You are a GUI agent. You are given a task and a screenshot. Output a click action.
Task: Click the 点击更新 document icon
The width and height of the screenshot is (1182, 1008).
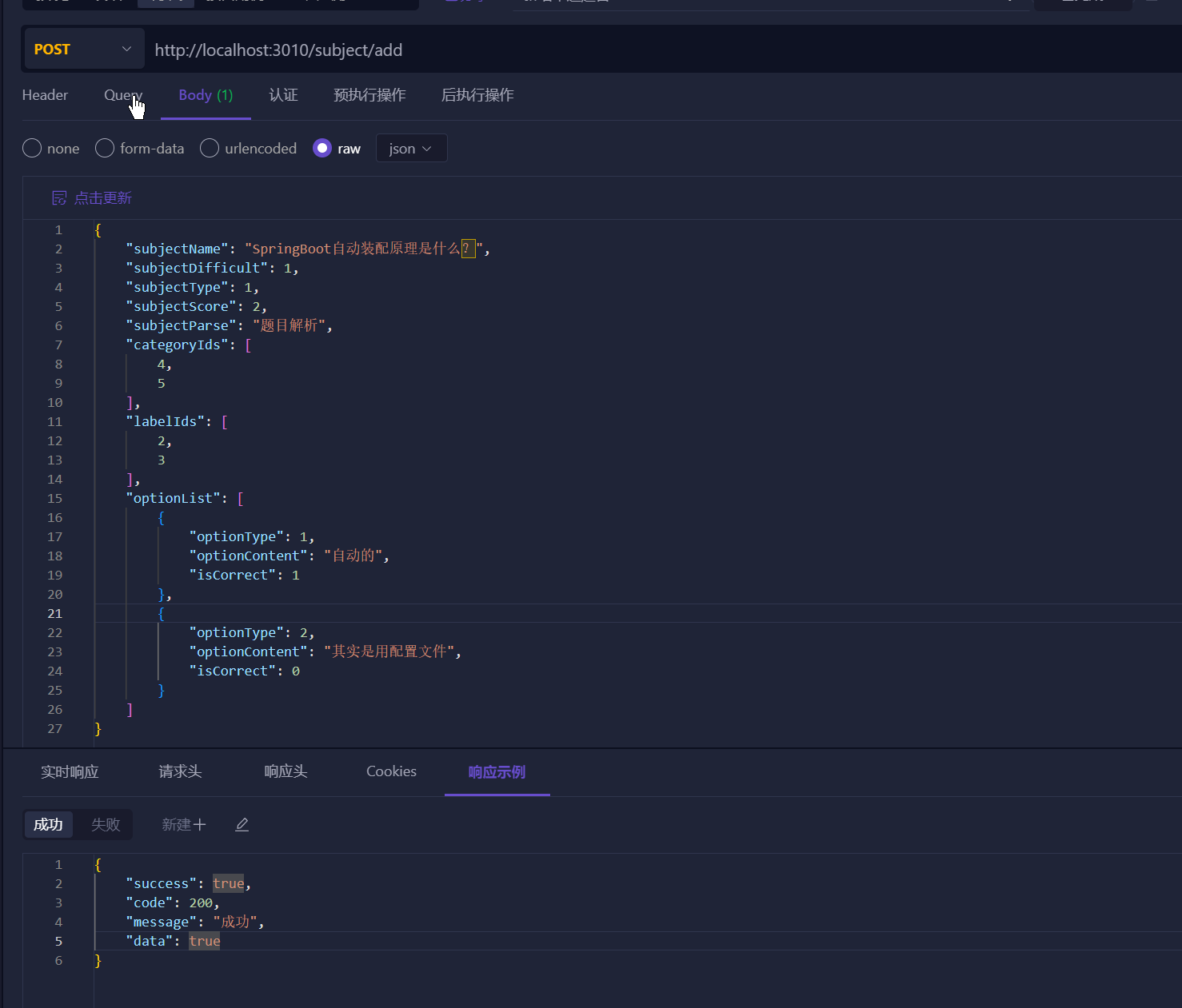(x=59, y=197)
